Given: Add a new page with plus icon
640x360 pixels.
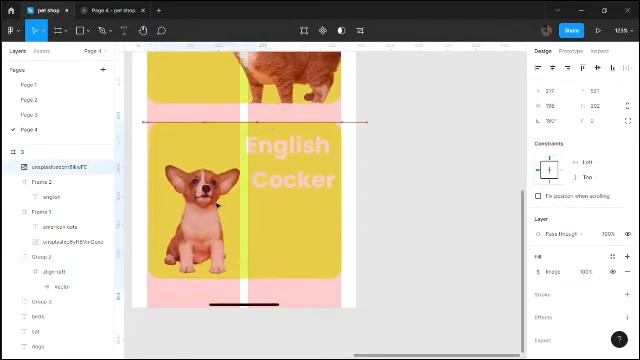Looking at the screenshot, I should [x=103, y=70].
